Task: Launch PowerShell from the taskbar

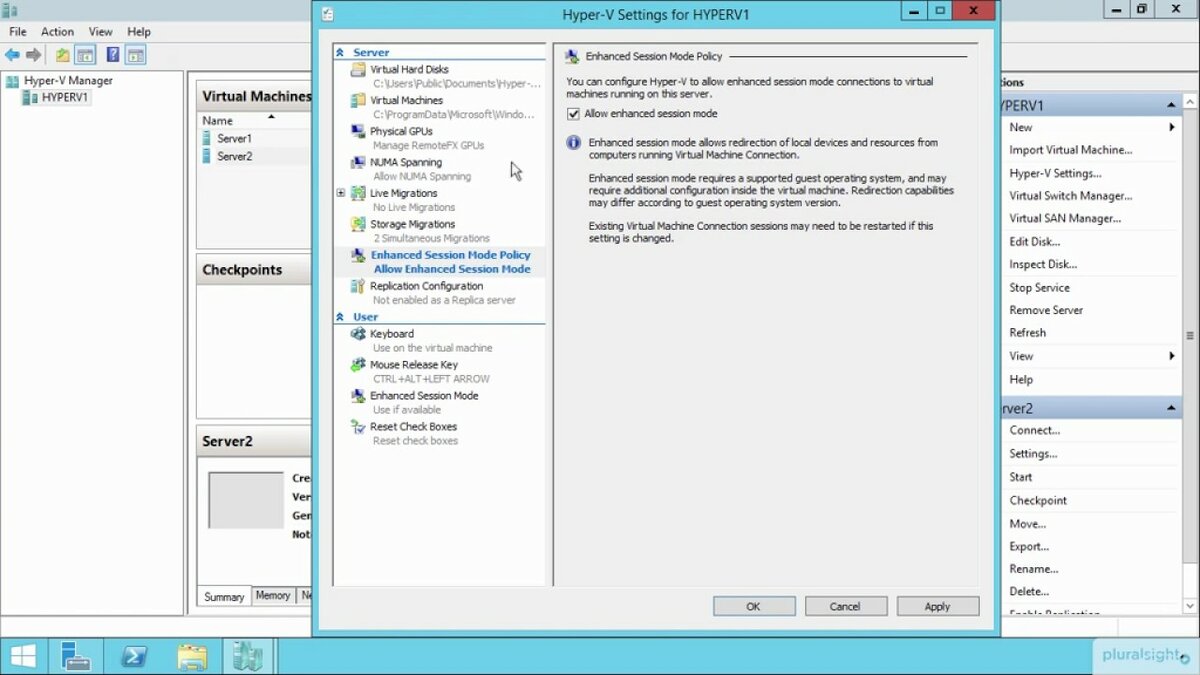Action: (134, 656)
